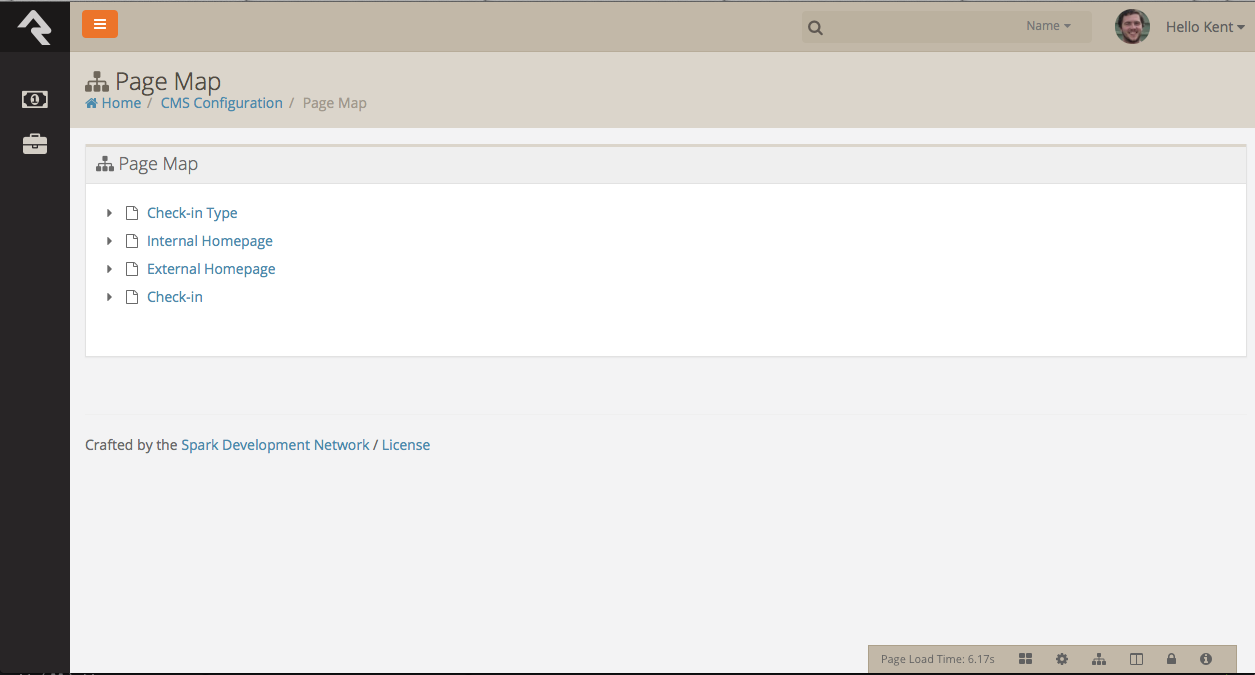Open the Finance section in sidebar
Screen dimensions: 1255x675
(x=35, y=99)
